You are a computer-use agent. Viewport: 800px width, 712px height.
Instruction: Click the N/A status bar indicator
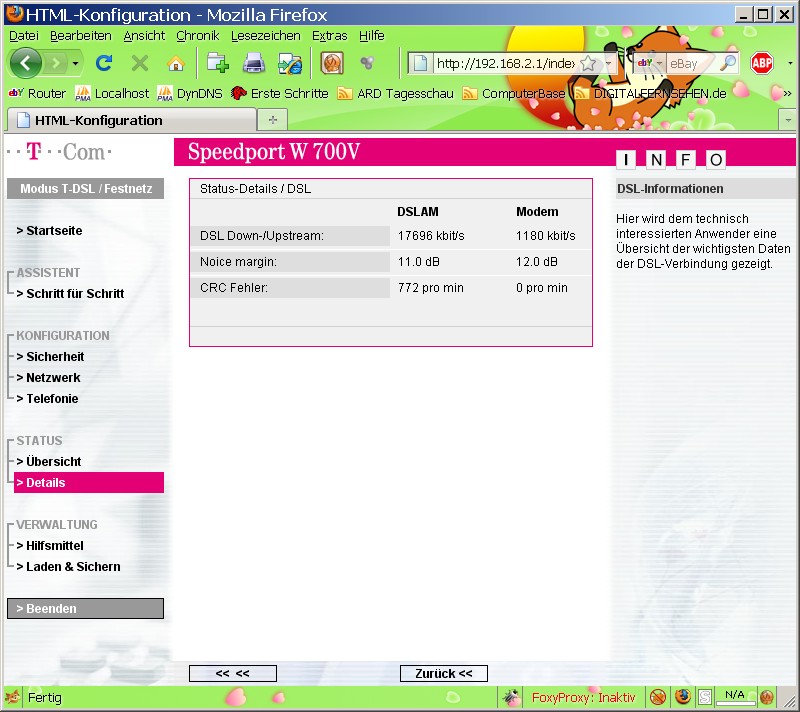pos(735,696)
